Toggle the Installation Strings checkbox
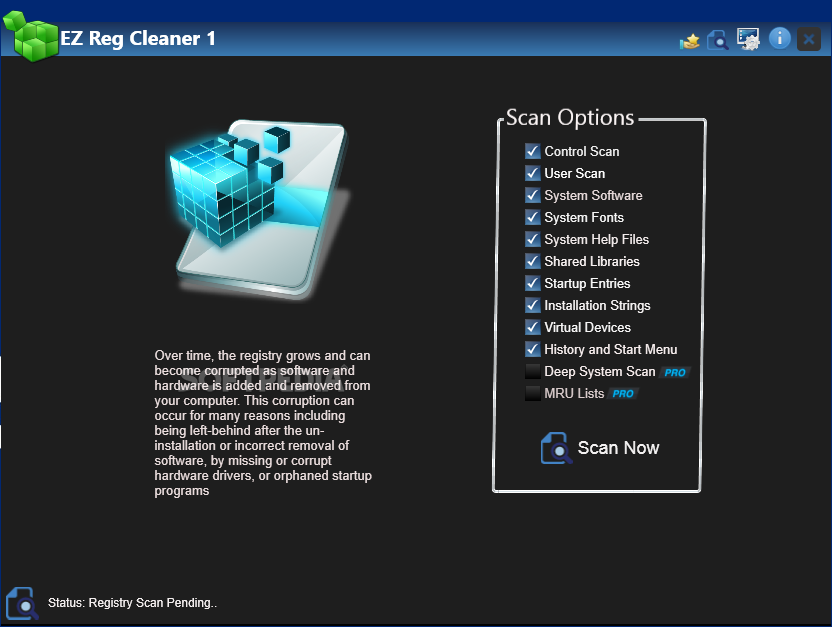The width and height of the screenshot is (832, 627). point(533,306)
